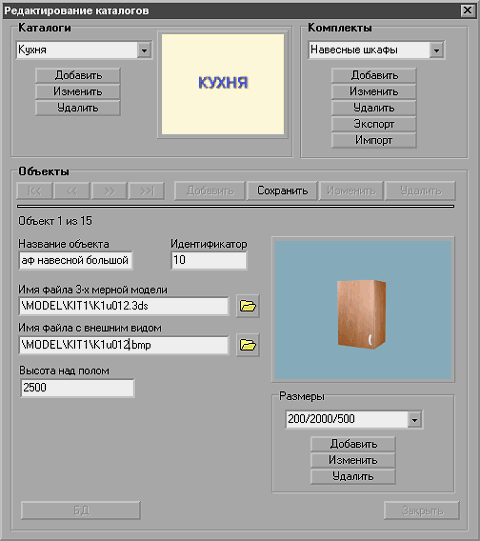Close the Редактирование каталогов window
This screenshot has width=480, height=541.
click(468, 11)
